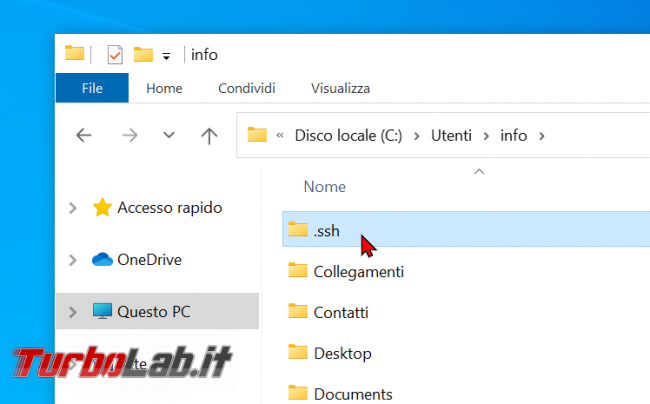The height and width of the screenshot is (404, 650).
Task: Go back with the left arrow button
Action: coord(84,135)
